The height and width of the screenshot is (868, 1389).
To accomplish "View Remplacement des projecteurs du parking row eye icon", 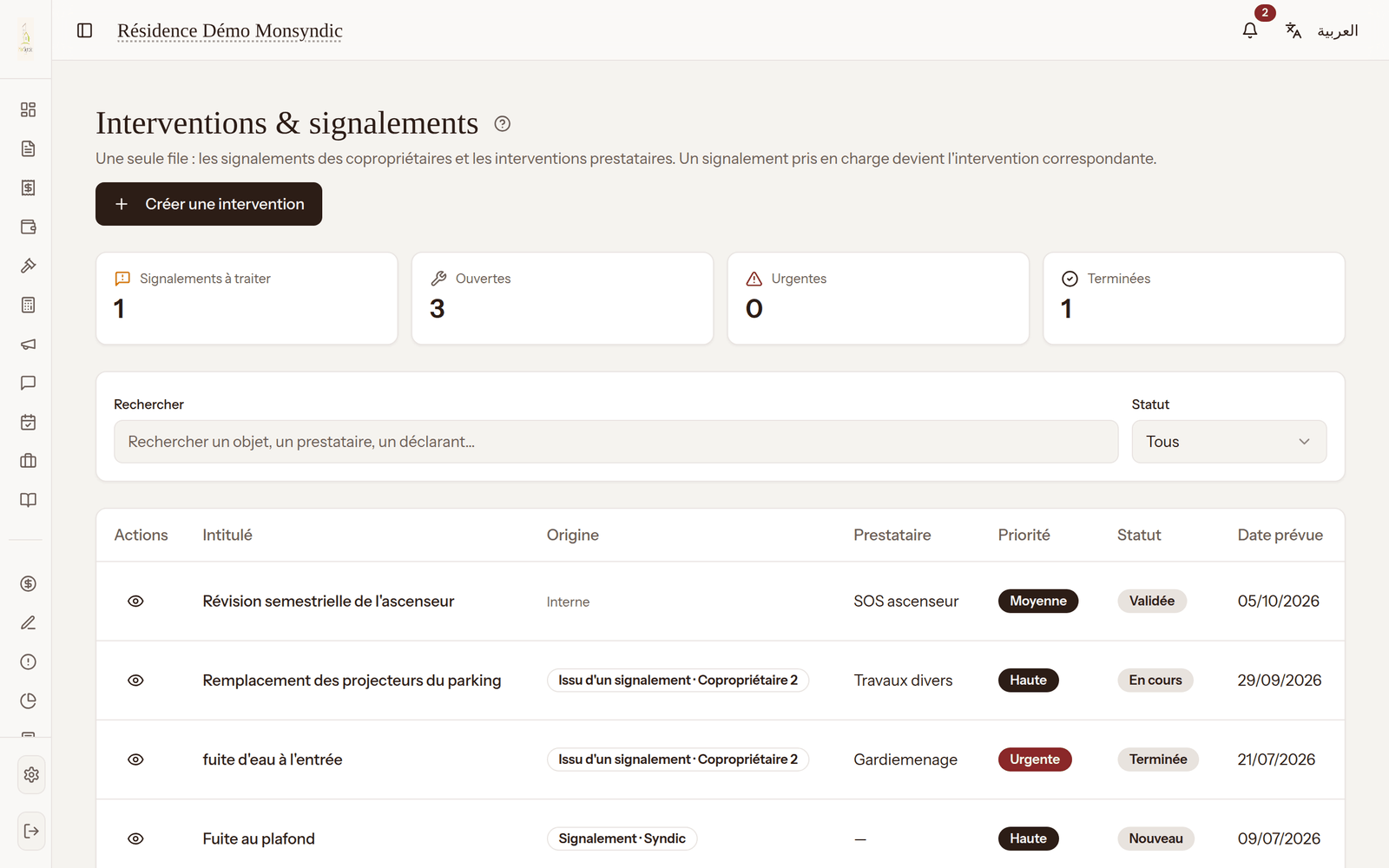I will [135, 680].
